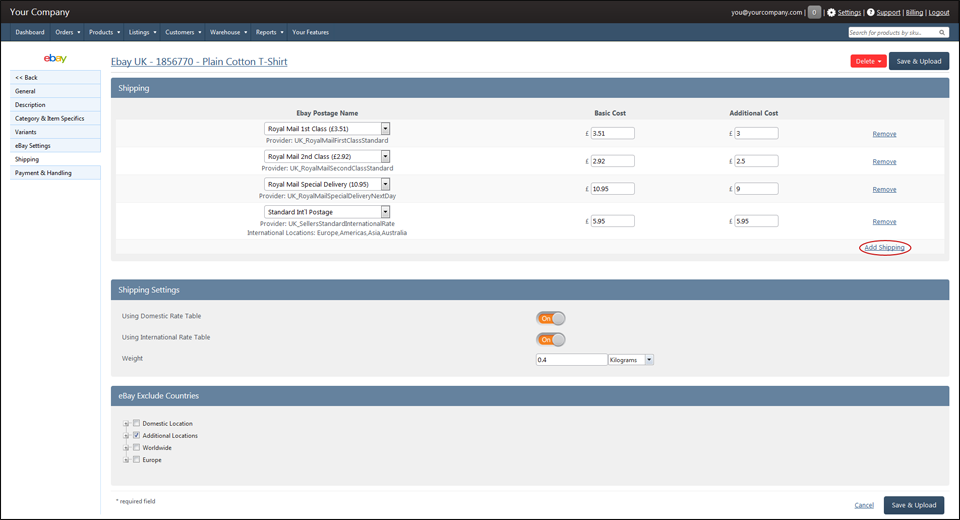Open Ebay UK Plain Cotton T-Shirt title link
The height and width of the screenshot is (520, 960).
(x=199, y=62)
